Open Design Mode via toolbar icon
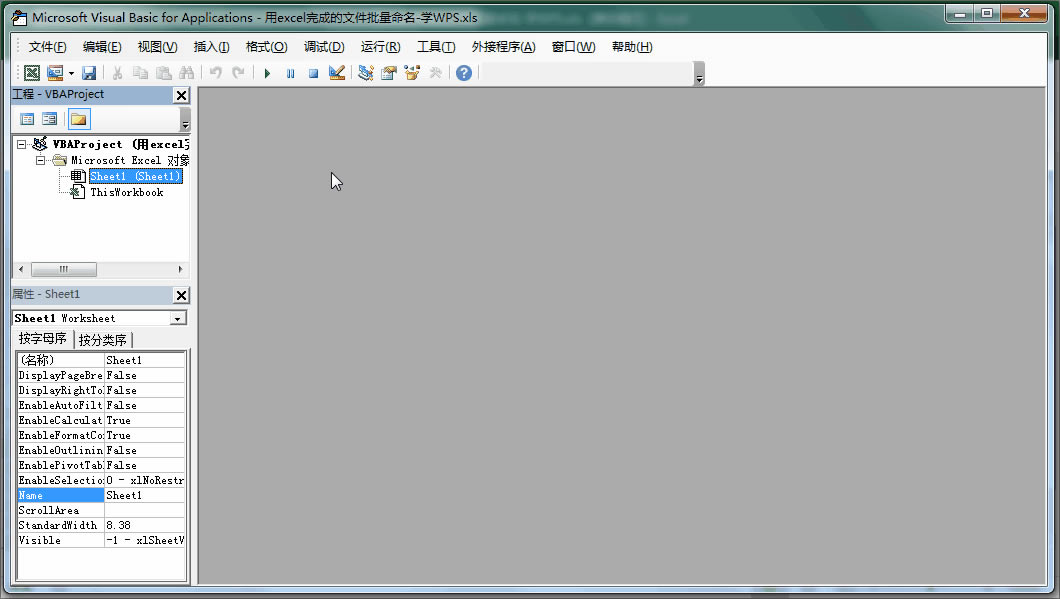This screenshot has height=599, width=1060. pos(338,72)
